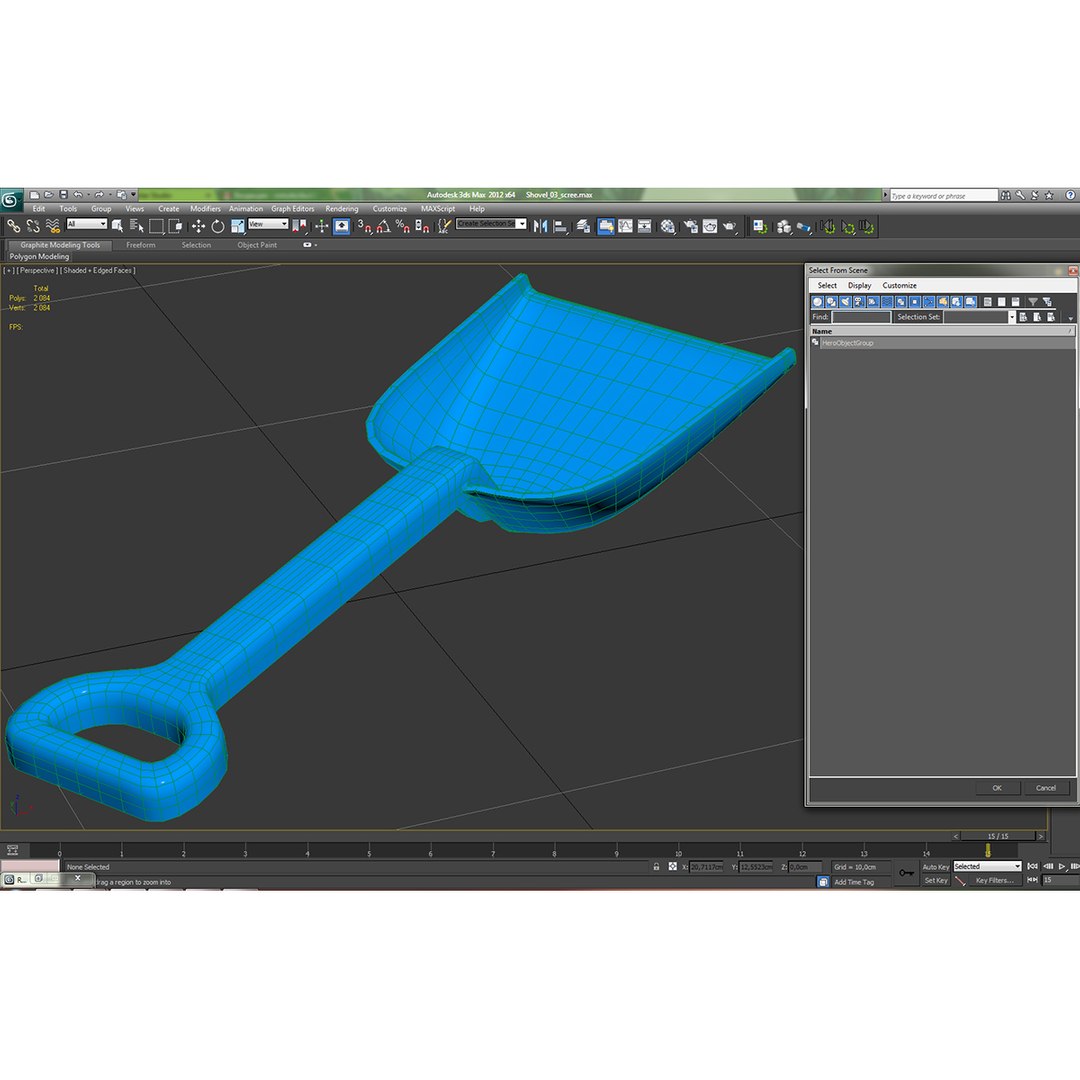This screenshot has width=1080, height=1080.
Task: Click Mirror tool icon
Action: 541,226
